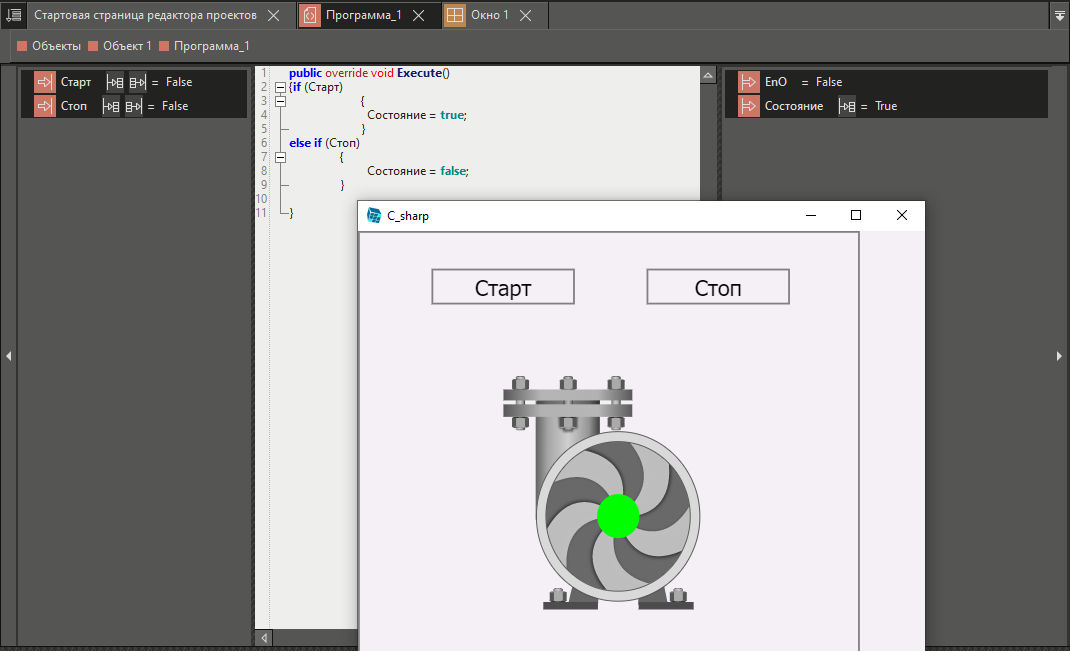Screen dimensions: 1070x651
Task: Click the tab list icon at top-left
Action: pos(13,15)
